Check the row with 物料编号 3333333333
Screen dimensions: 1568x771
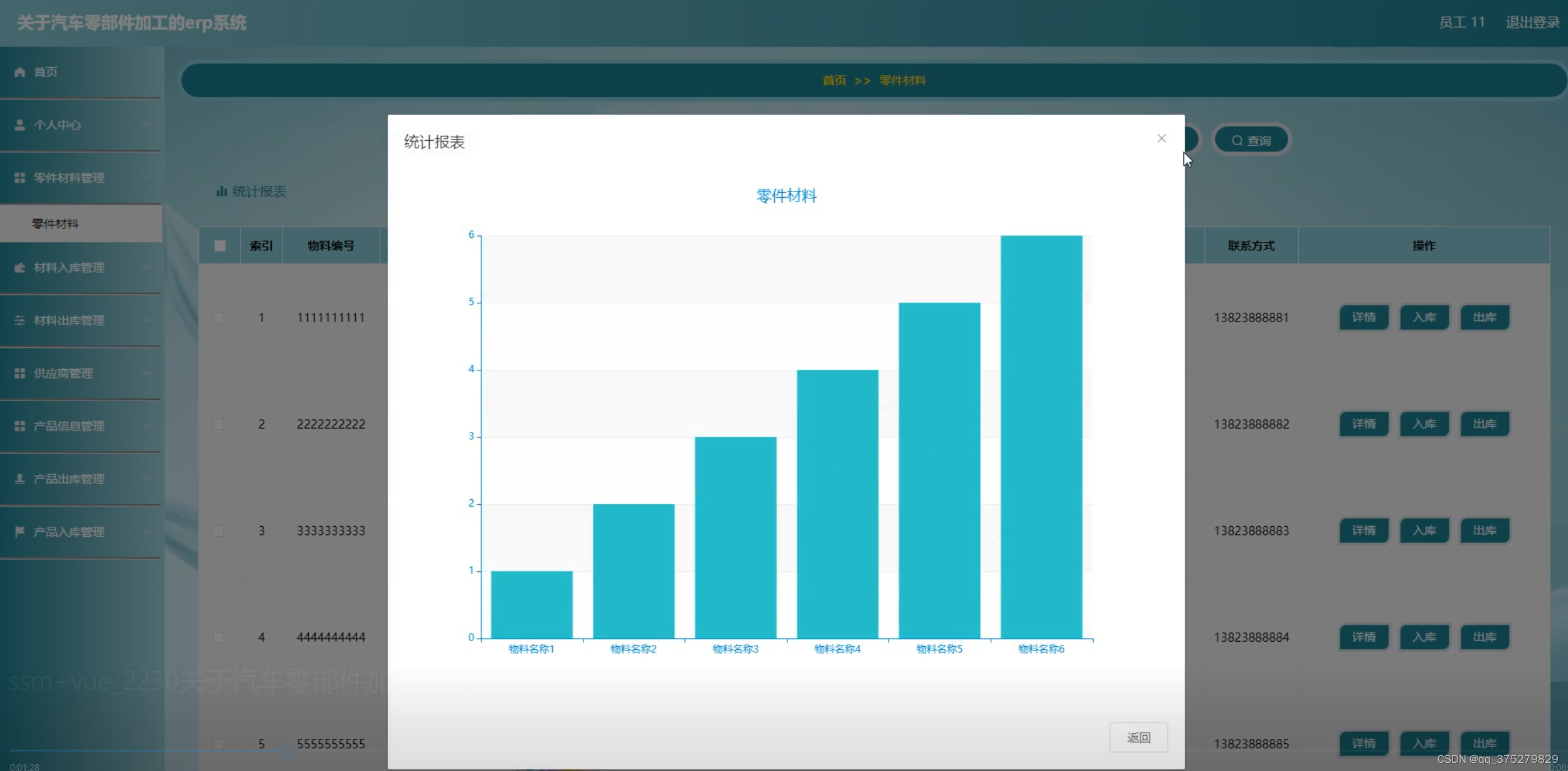coord(218,531)
